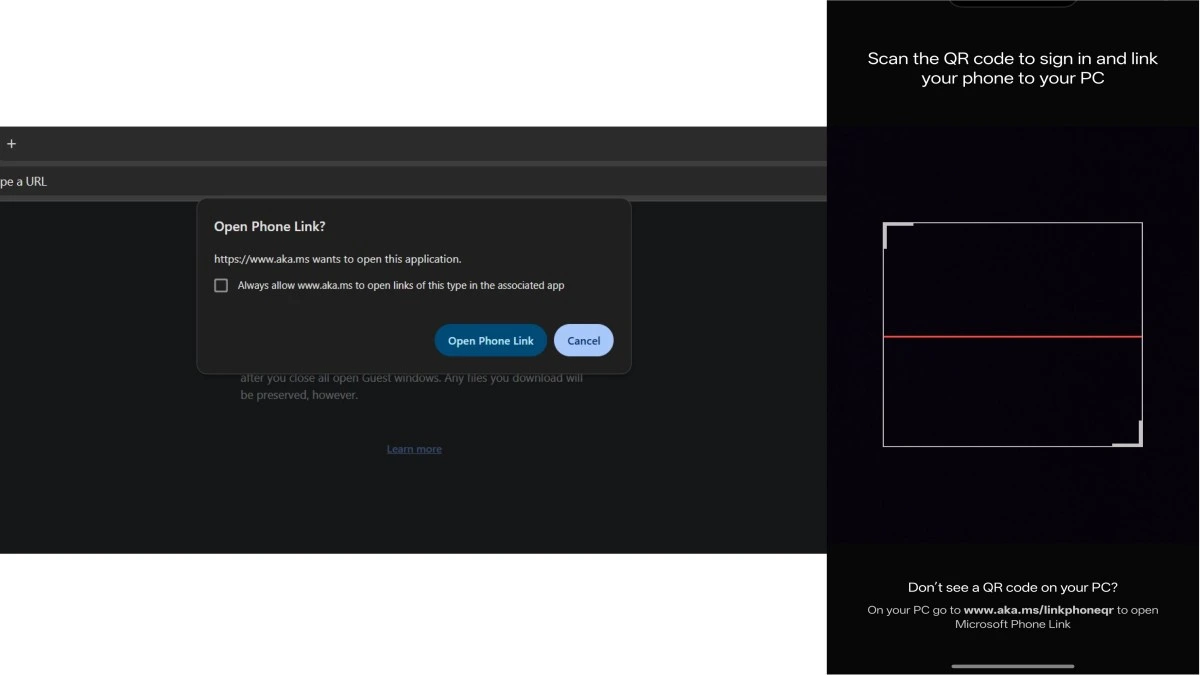
Task: Tap the 'Scan the QR code' heading
Action: (x=1012, y=68)
